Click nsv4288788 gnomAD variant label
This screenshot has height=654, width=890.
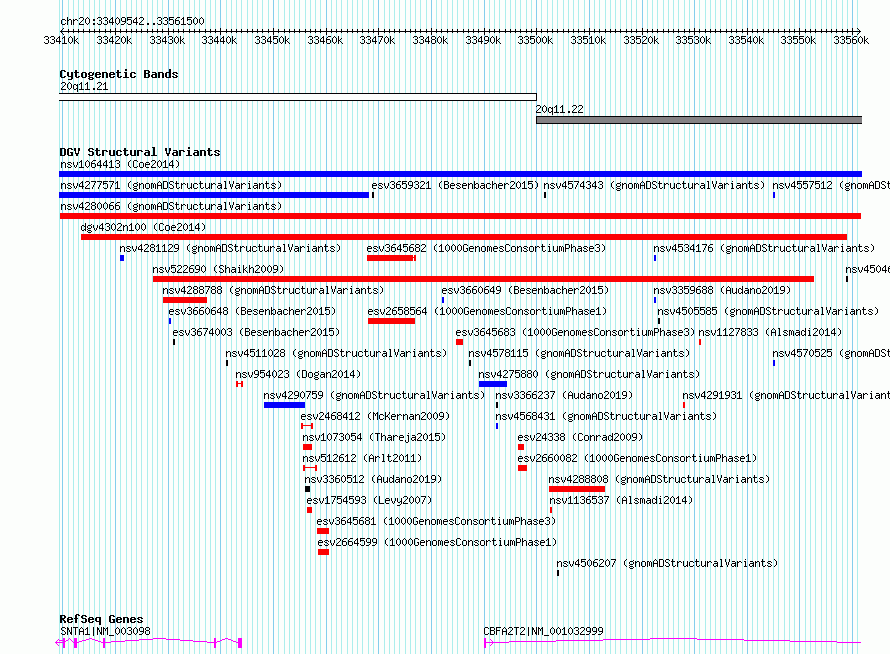[x=273, y=291]
